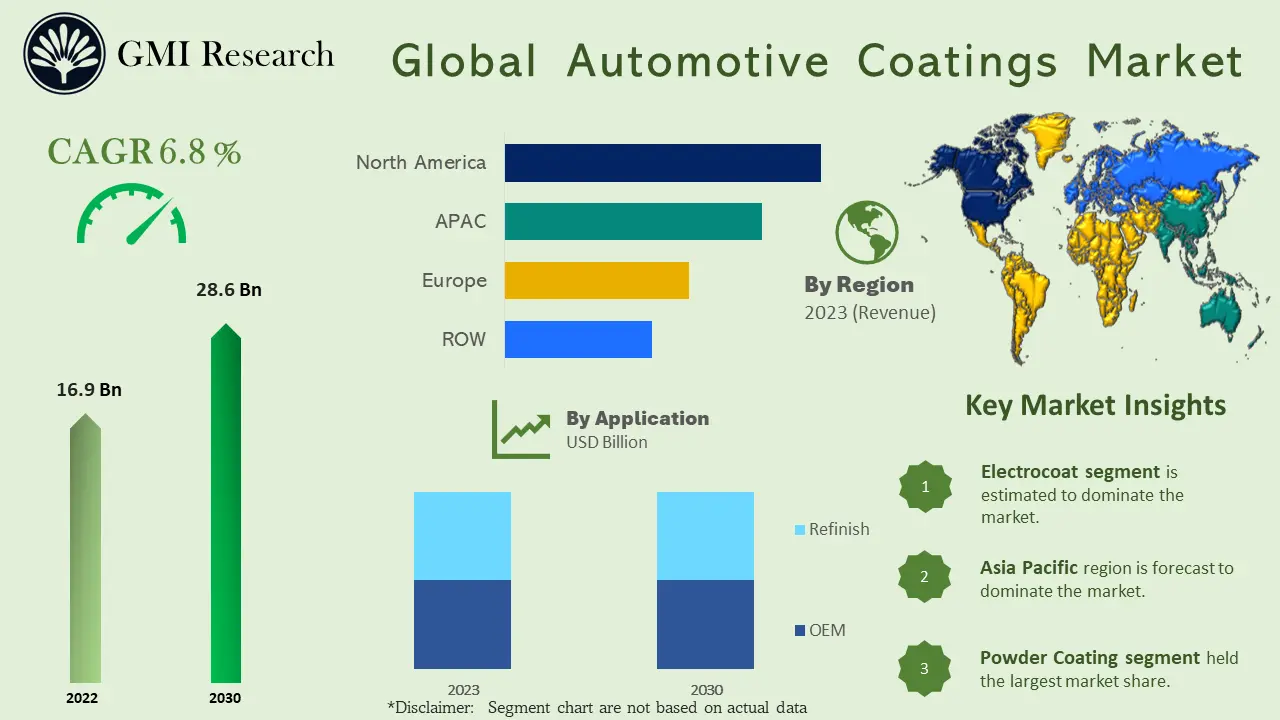The width and height of the screenshot is (1280, 720).
Task: Click the 2030 stacked column
Action: pos(705,580)
